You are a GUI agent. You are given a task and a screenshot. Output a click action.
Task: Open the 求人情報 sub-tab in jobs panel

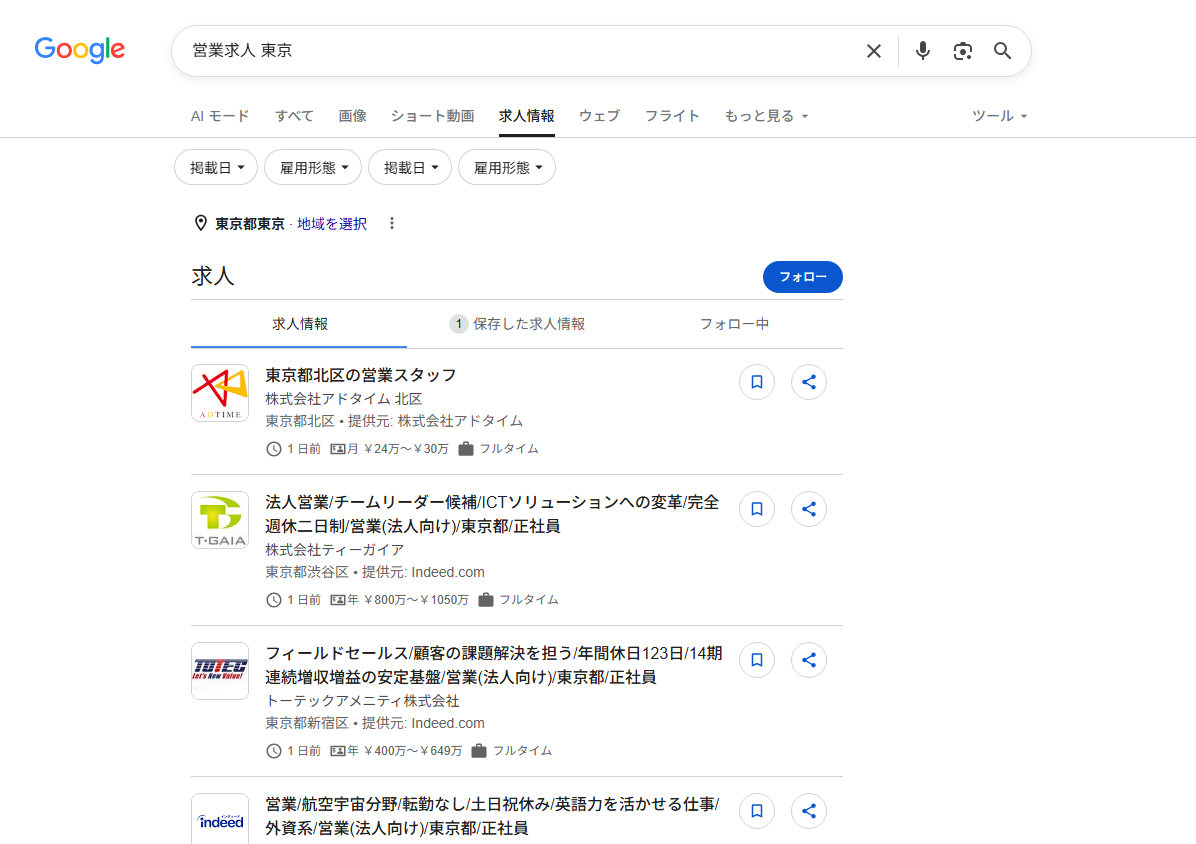(299, 324)
